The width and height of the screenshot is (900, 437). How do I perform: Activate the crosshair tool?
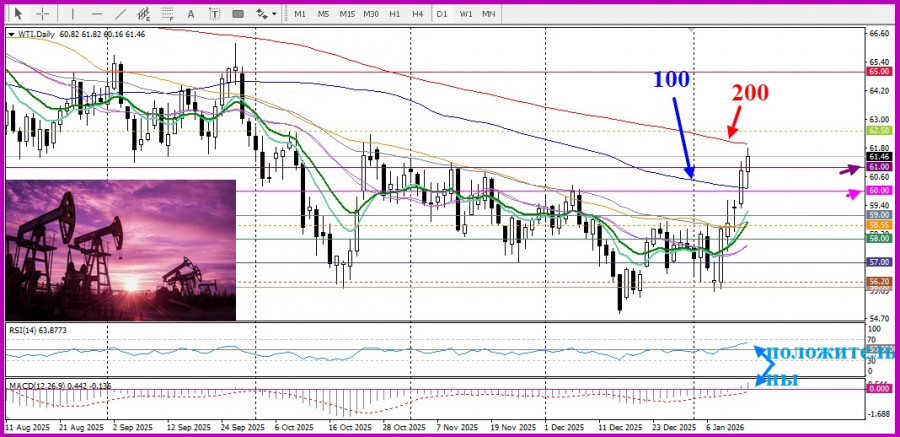(40, 13)
